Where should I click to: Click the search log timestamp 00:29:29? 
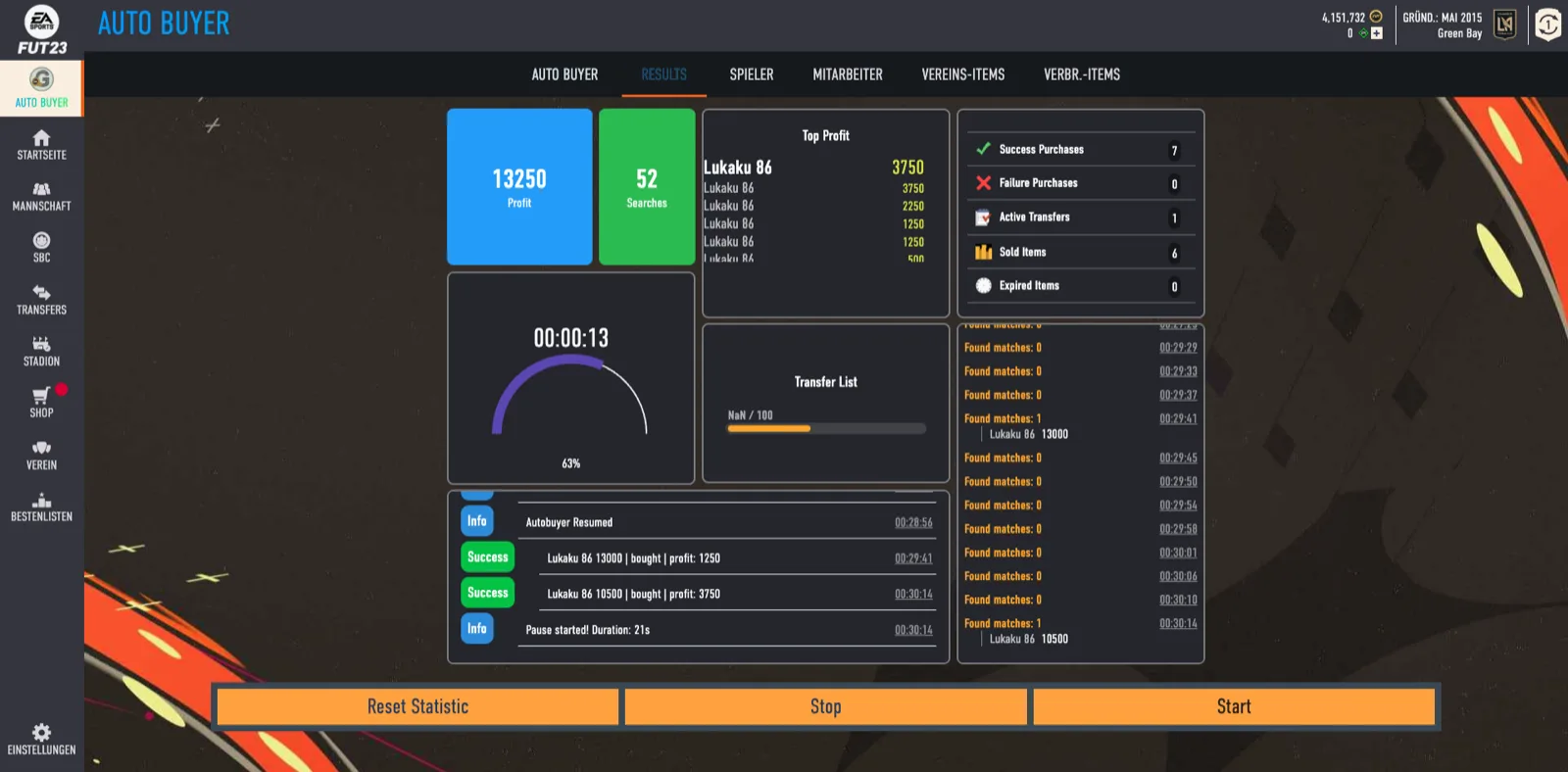click(x=1178, y=348)
